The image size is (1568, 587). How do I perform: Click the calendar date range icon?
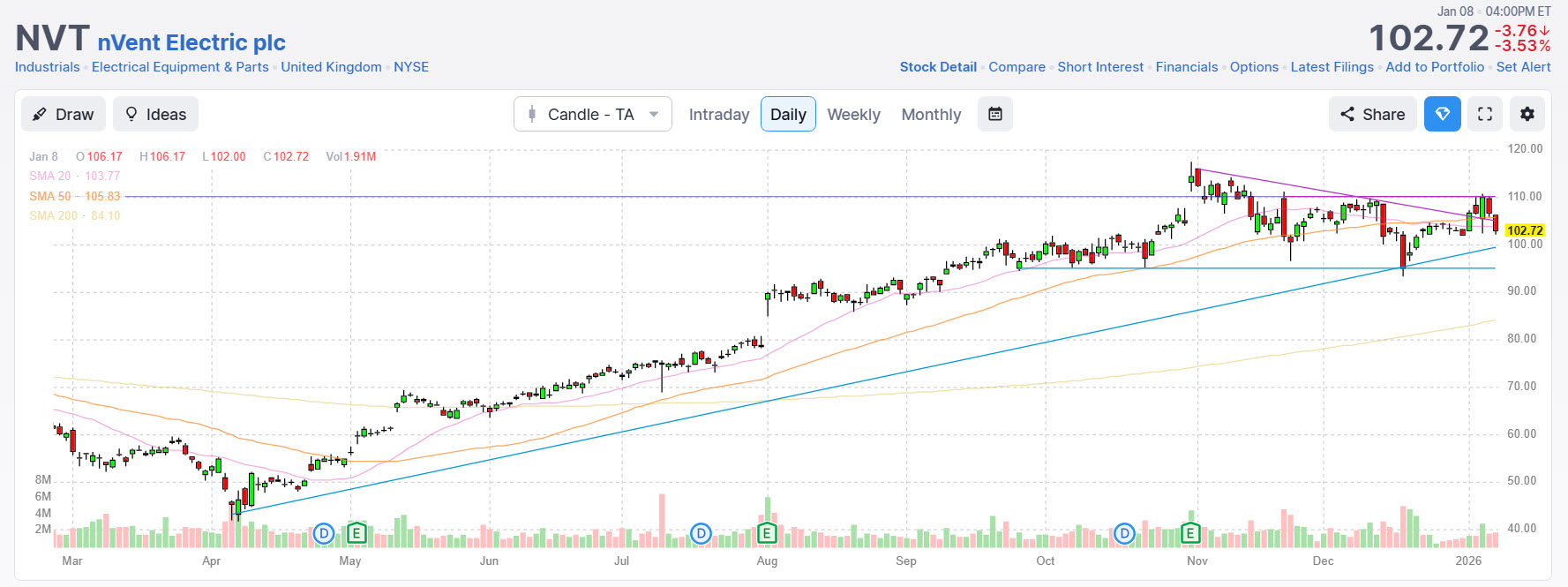994,114
